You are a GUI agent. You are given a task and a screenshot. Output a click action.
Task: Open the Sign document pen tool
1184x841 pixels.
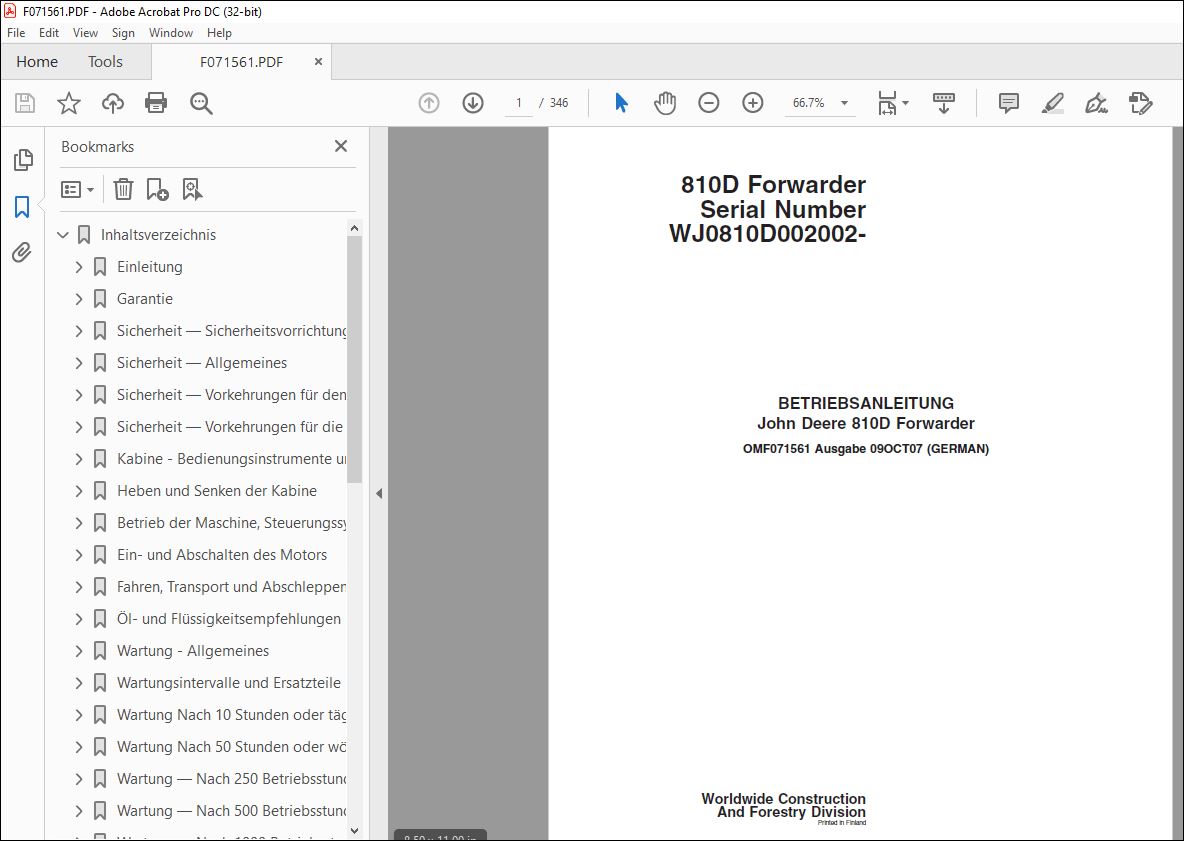point(1096,103)
